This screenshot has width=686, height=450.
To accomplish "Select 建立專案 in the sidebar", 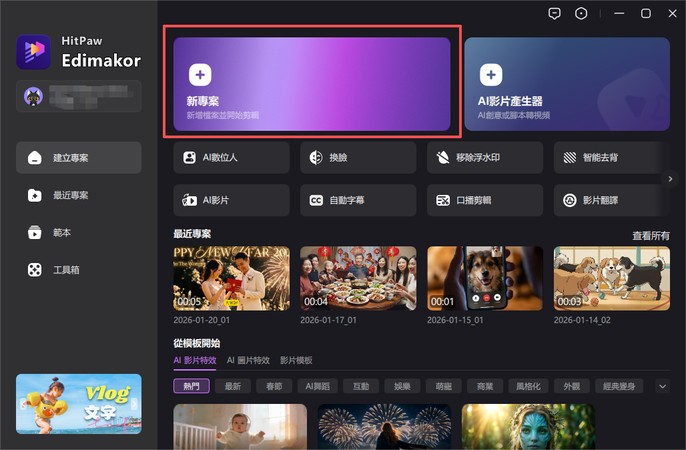I will pos(79,157).
